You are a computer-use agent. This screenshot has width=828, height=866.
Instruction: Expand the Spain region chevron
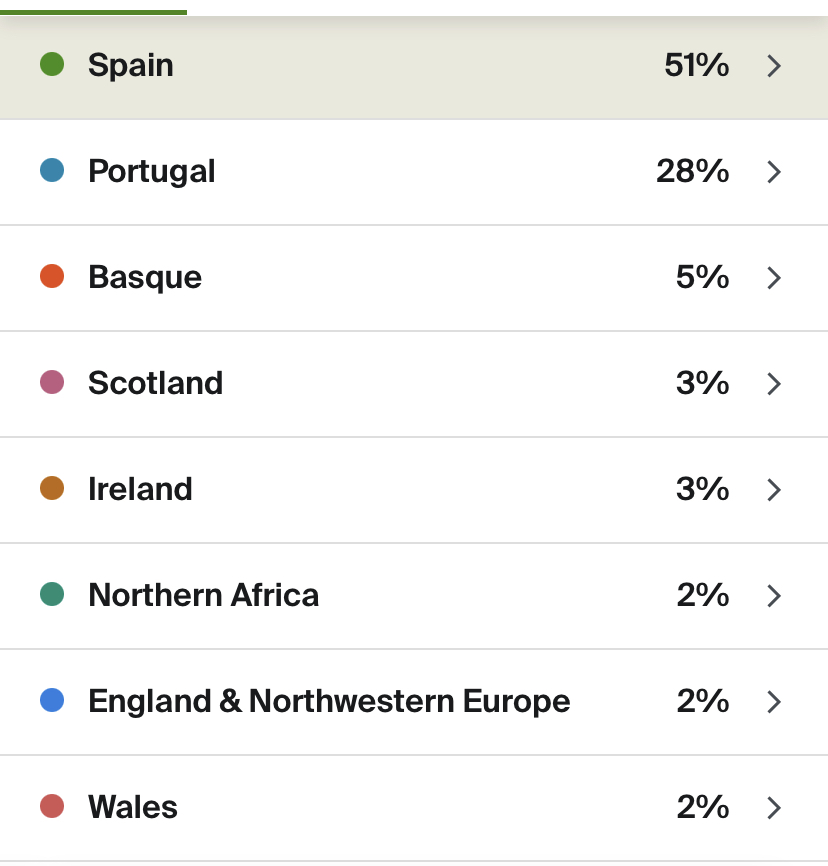(774, 66)
